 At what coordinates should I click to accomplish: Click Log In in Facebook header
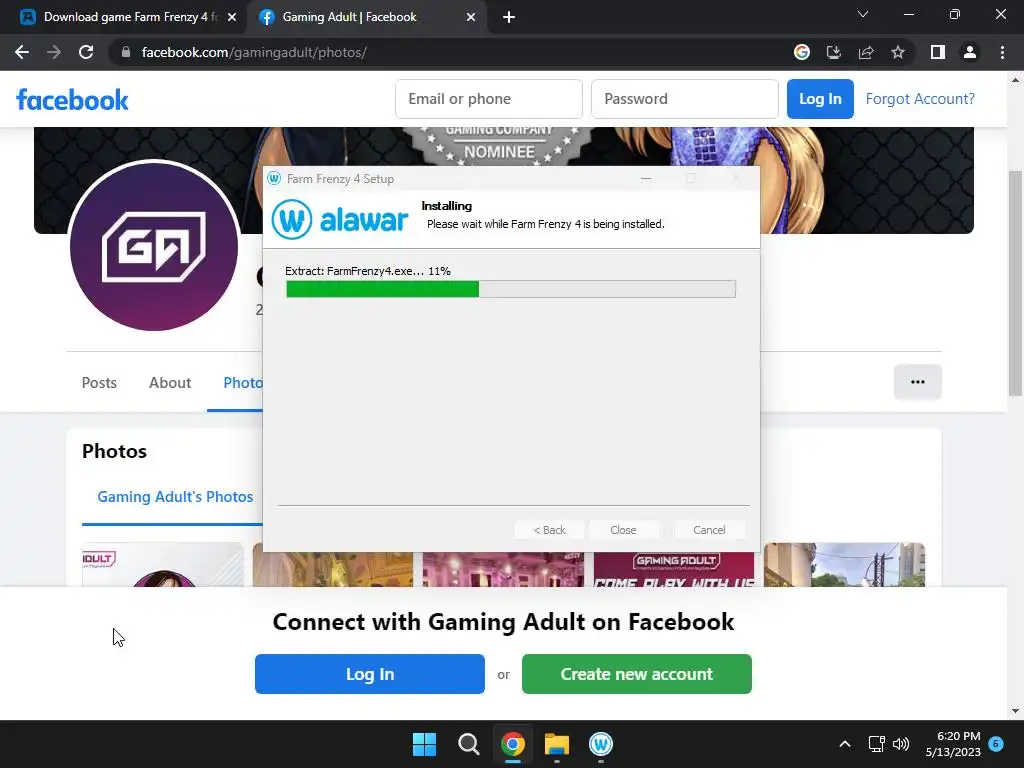(820, 99)
